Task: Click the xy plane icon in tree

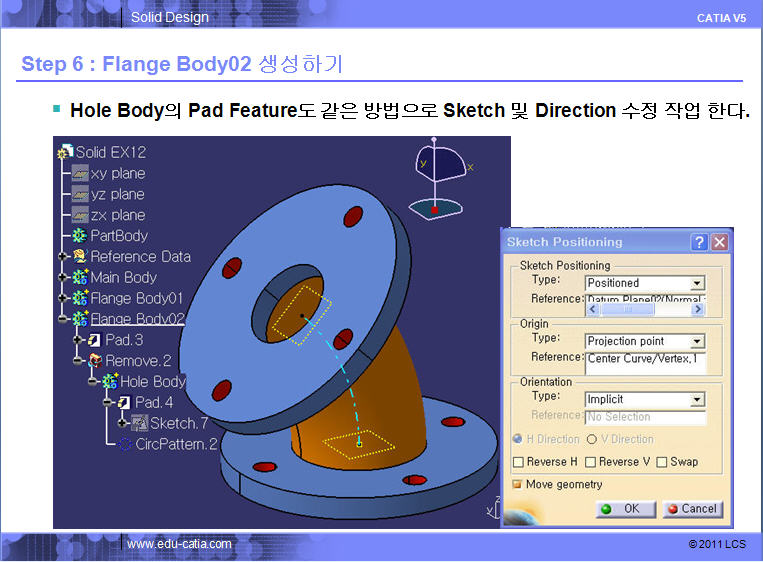Action: (79, 174)
